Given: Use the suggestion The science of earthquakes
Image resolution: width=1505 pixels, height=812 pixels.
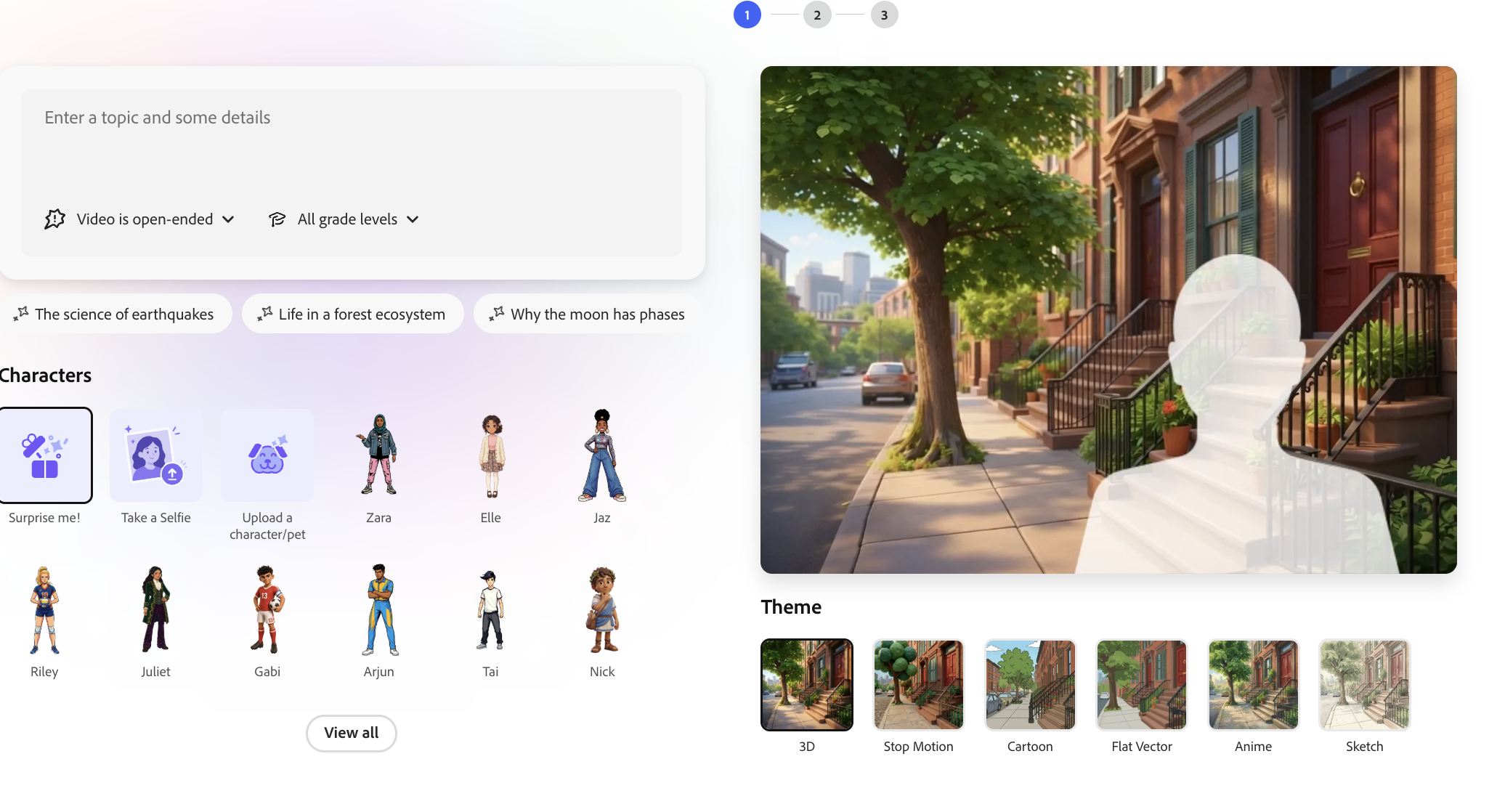Looking at the screenshot, I should click(x=115, y=314).
